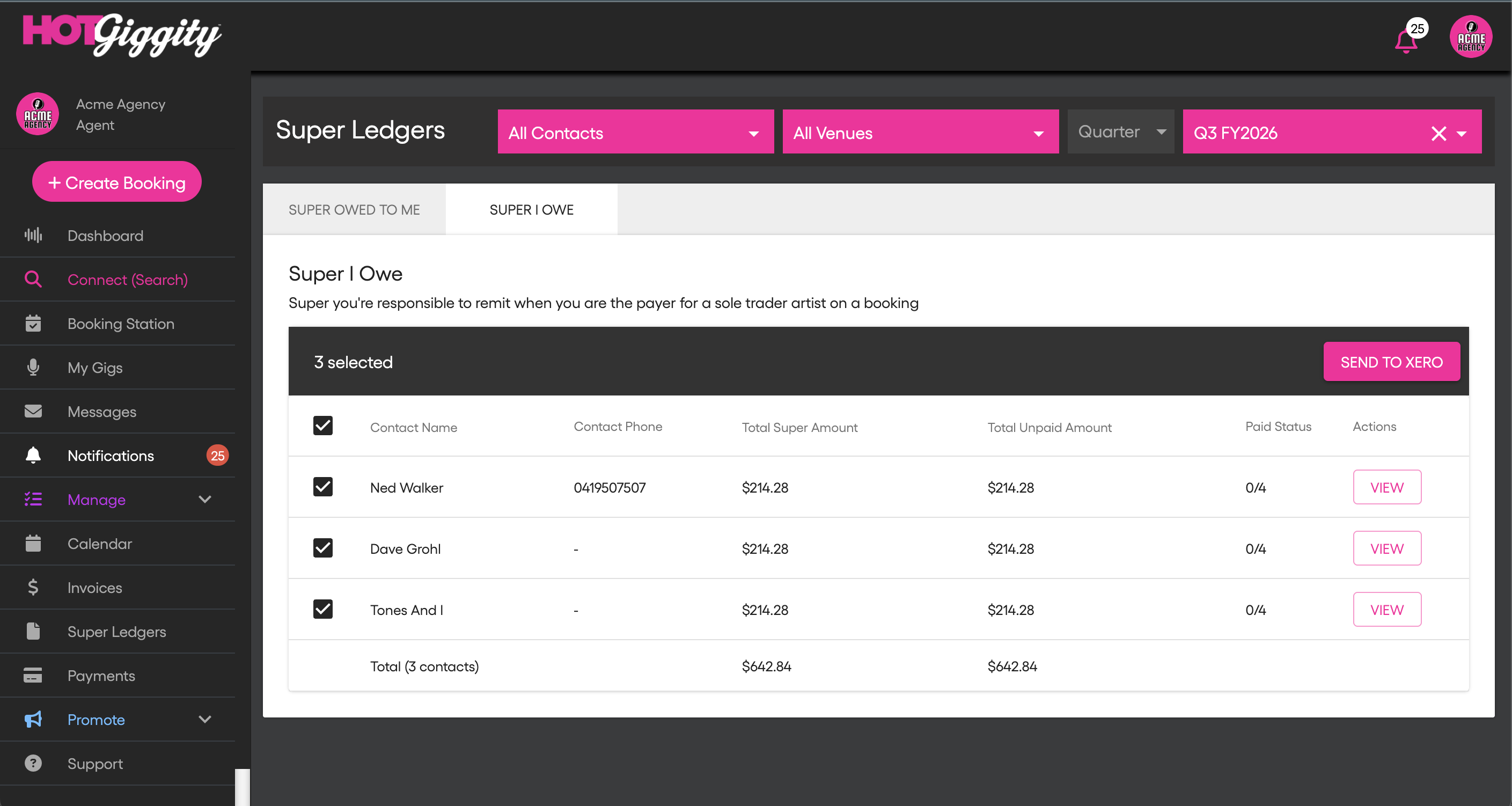Switch to Super Owed To Me tab
Screen dimensions: 1512x806
[354, 210]
